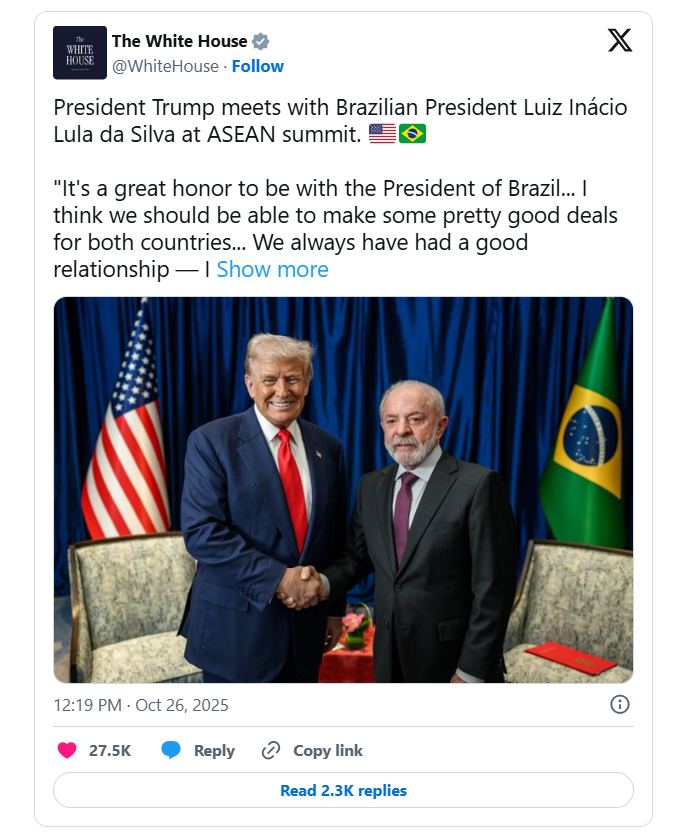Click the reply speech bubble icon
The image size is (692, 839).
pyautogui.click(x=171, y=750)
